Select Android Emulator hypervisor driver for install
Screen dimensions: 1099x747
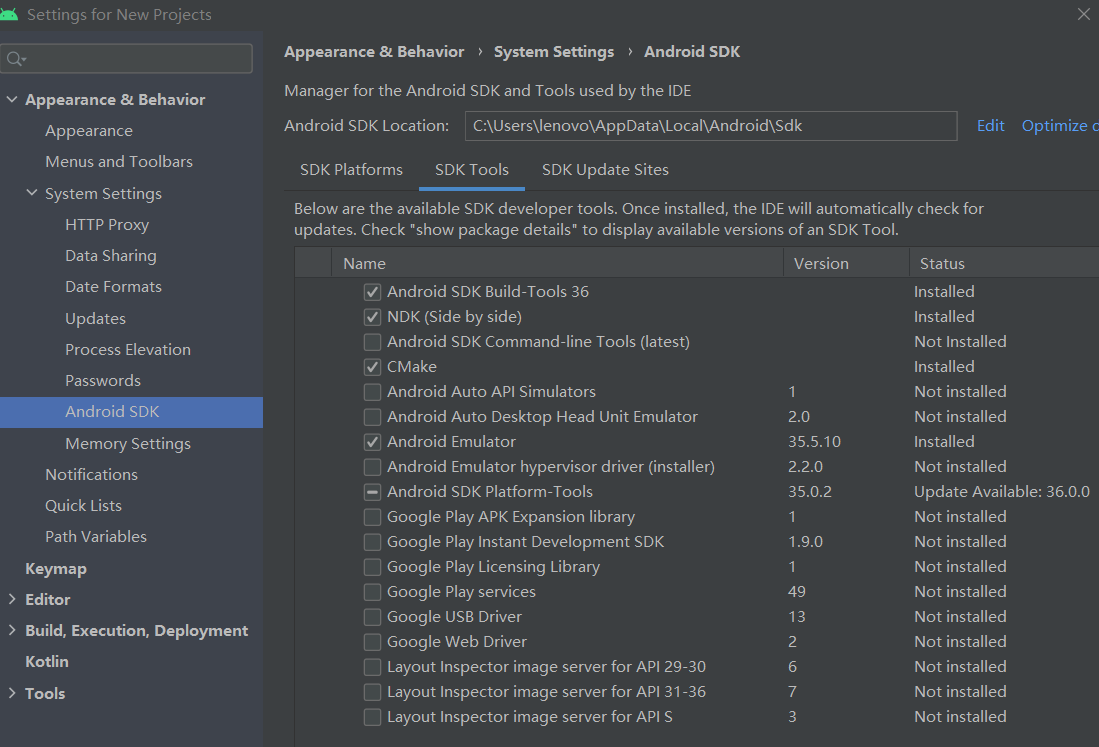click(372, 466)
